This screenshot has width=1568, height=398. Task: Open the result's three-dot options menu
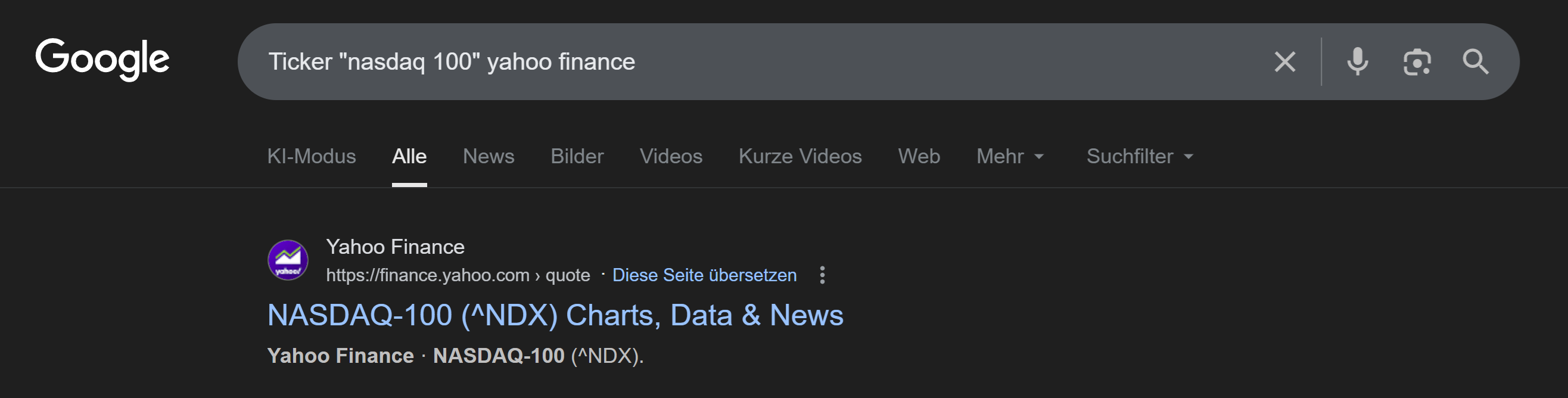click(x=822, y=275)
